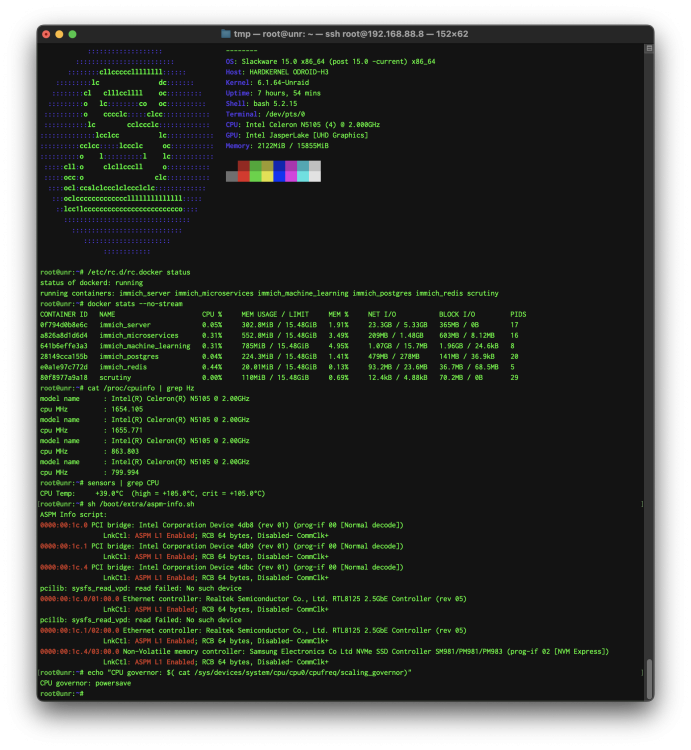Click the "PIDS" column header
Screen dimensions: 691x750
pos(518,314)
